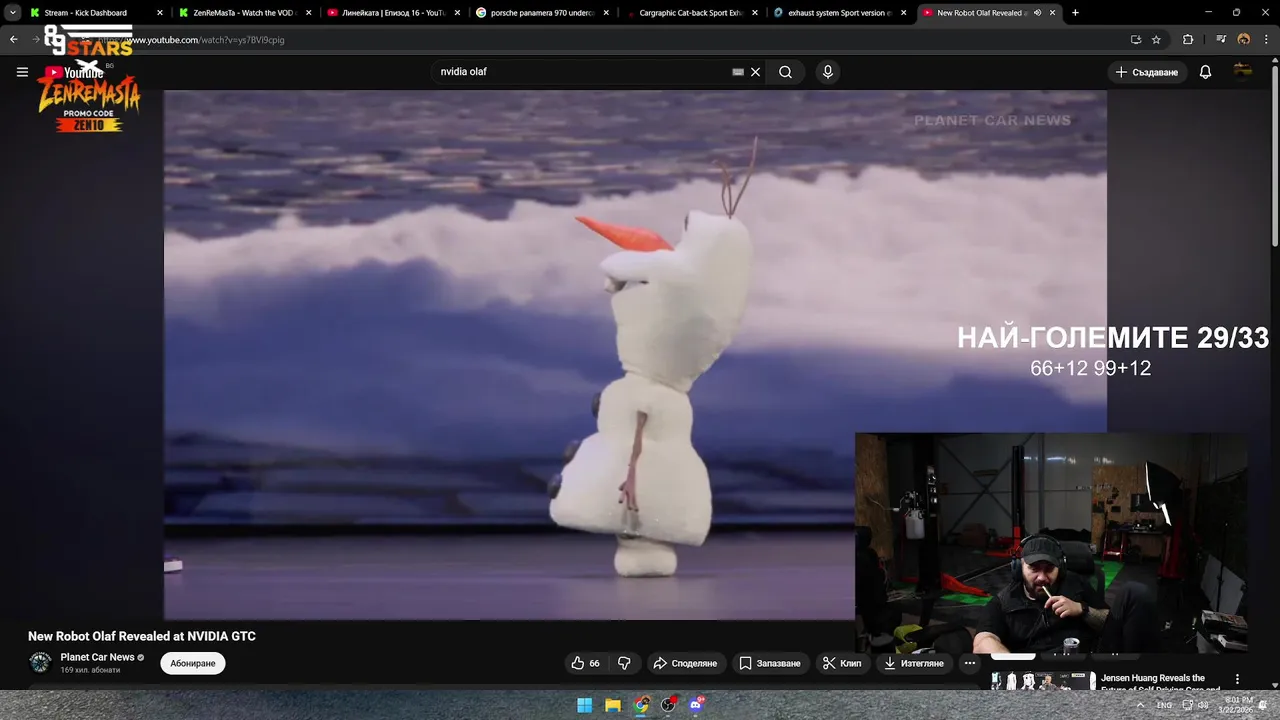Open Planet Car News channel name link

pos(97,657)
